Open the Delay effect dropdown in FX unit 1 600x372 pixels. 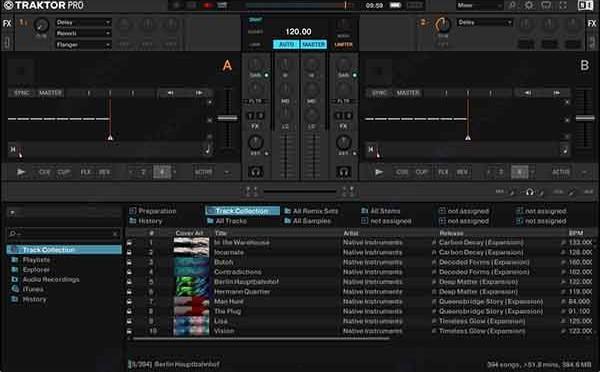pyautogui.click(x=83, y=23)
